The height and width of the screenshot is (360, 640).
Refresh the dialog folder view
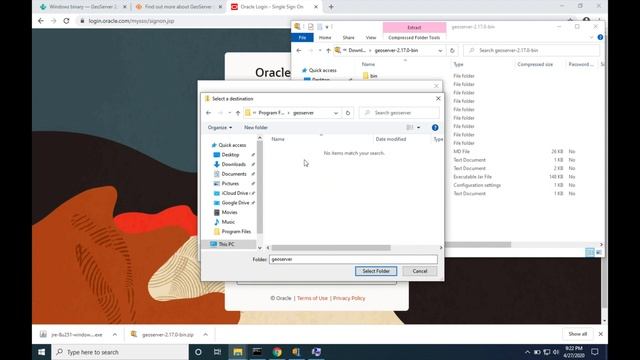click(348, 113)
